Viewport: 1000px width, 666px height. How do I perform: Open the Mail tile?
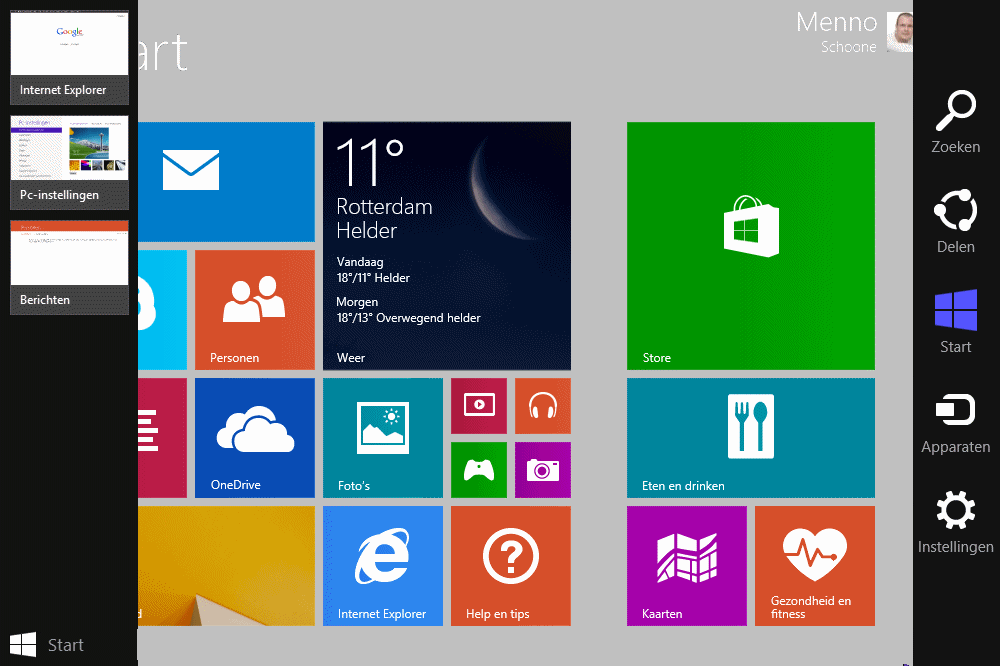point(226,182)
